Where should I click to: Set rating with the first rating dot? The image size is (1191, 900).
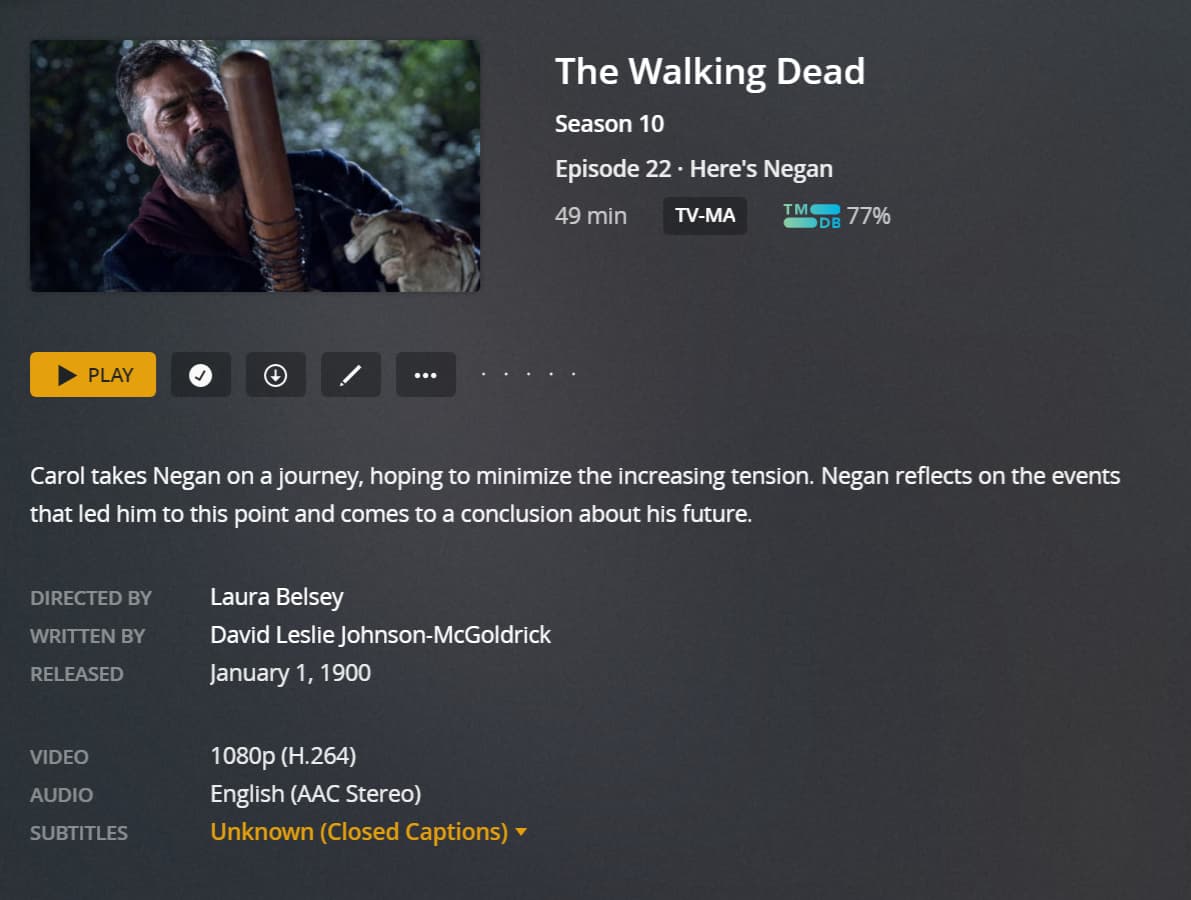click(484, 374)
